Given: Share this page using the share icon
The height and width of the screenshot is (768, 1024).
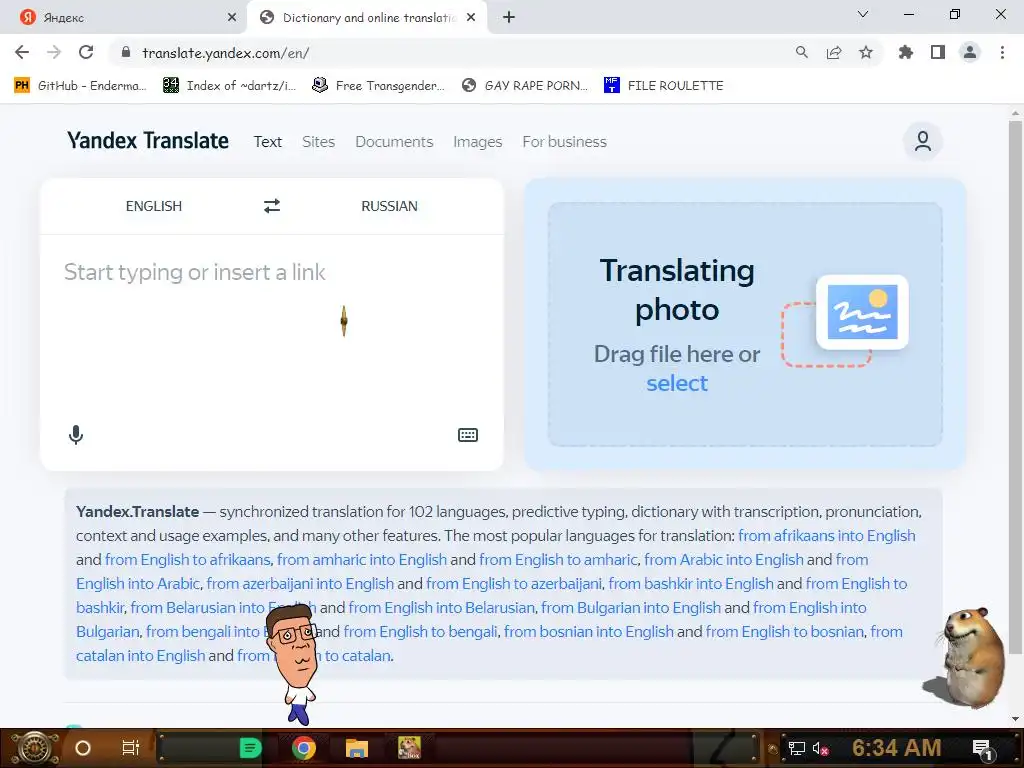Looking at the screenshot, I should tap(834, 52).
